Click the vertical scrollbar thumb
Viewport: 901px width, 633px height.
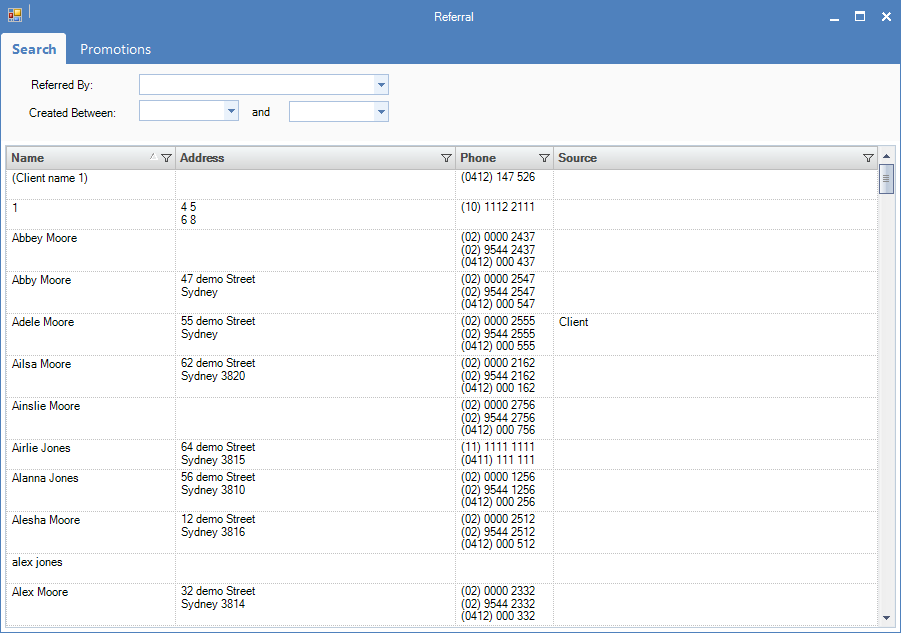(x=886, y=180)
